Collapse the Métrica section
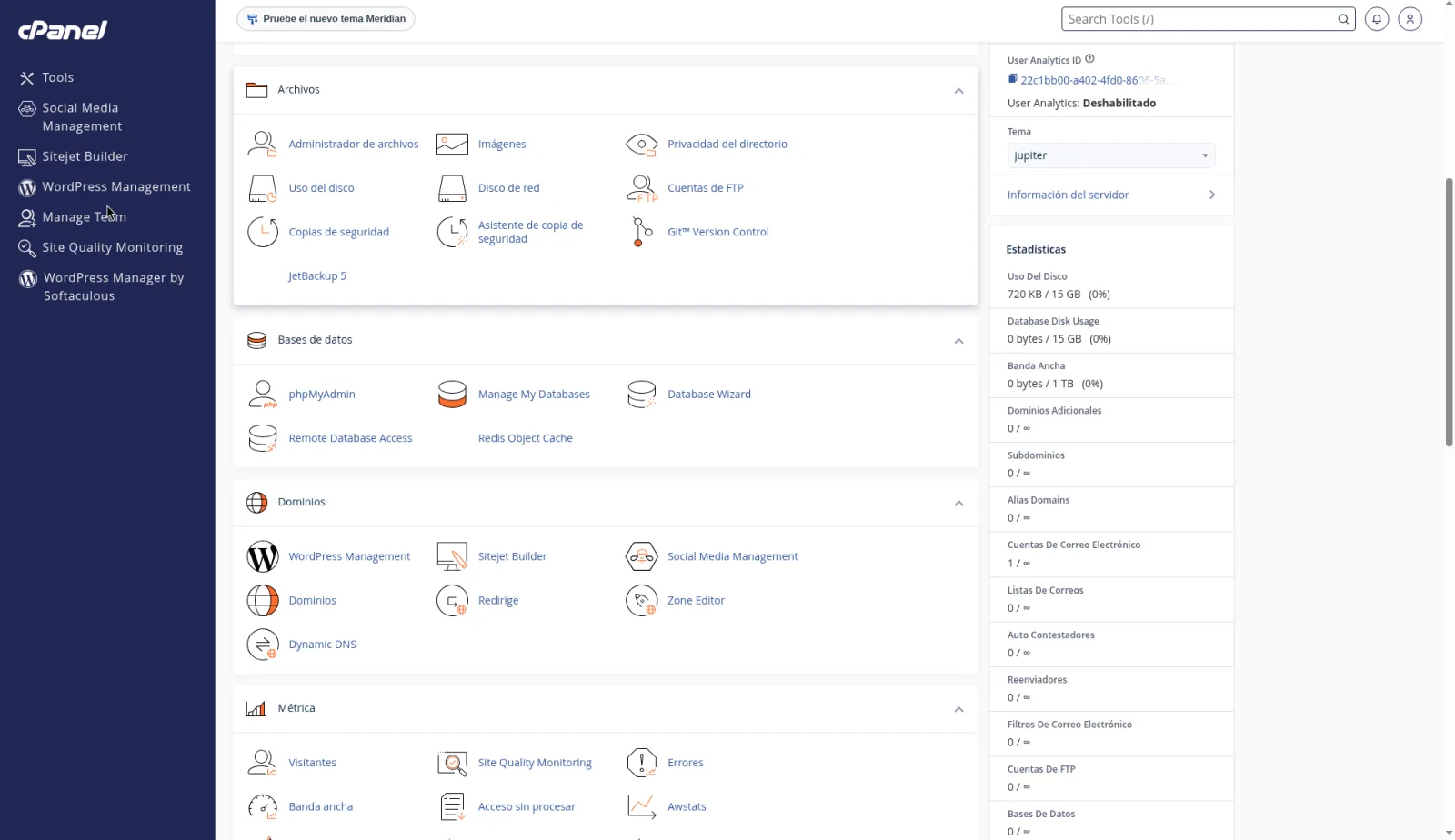 [958, 710]
